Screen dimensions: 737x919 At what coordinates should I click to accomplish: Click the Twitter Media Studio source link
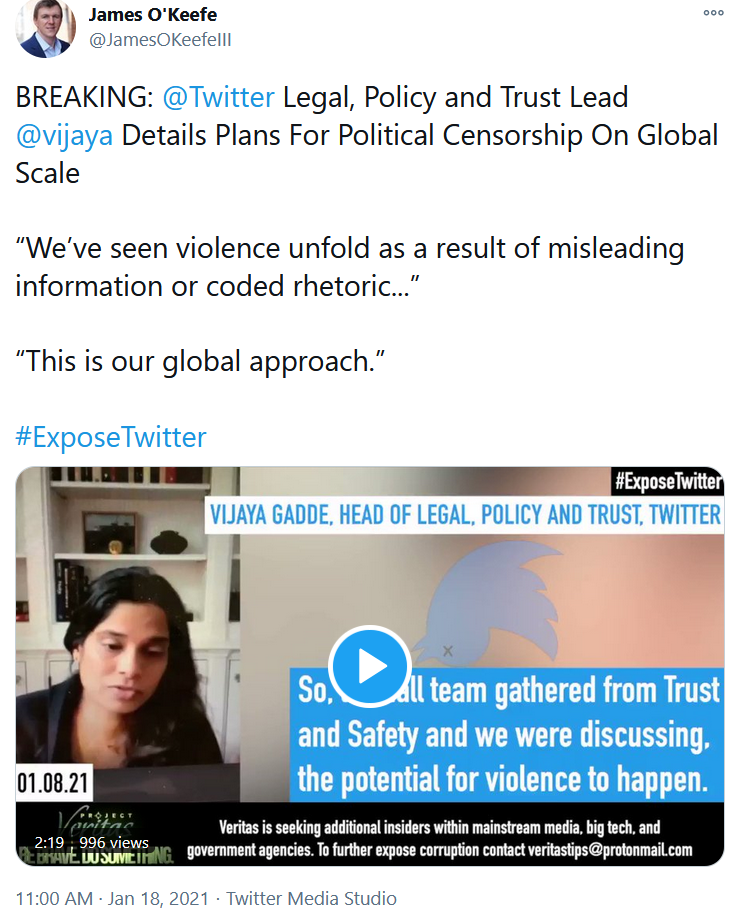(x=311, y=899)
